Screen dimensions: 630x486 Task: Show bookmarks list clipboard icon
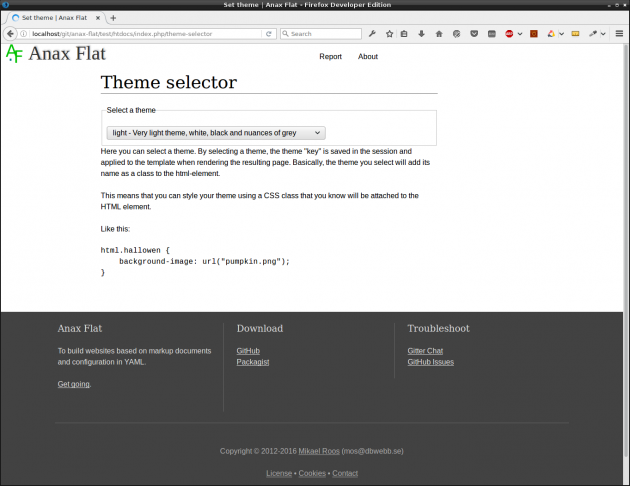pos(404,34)
